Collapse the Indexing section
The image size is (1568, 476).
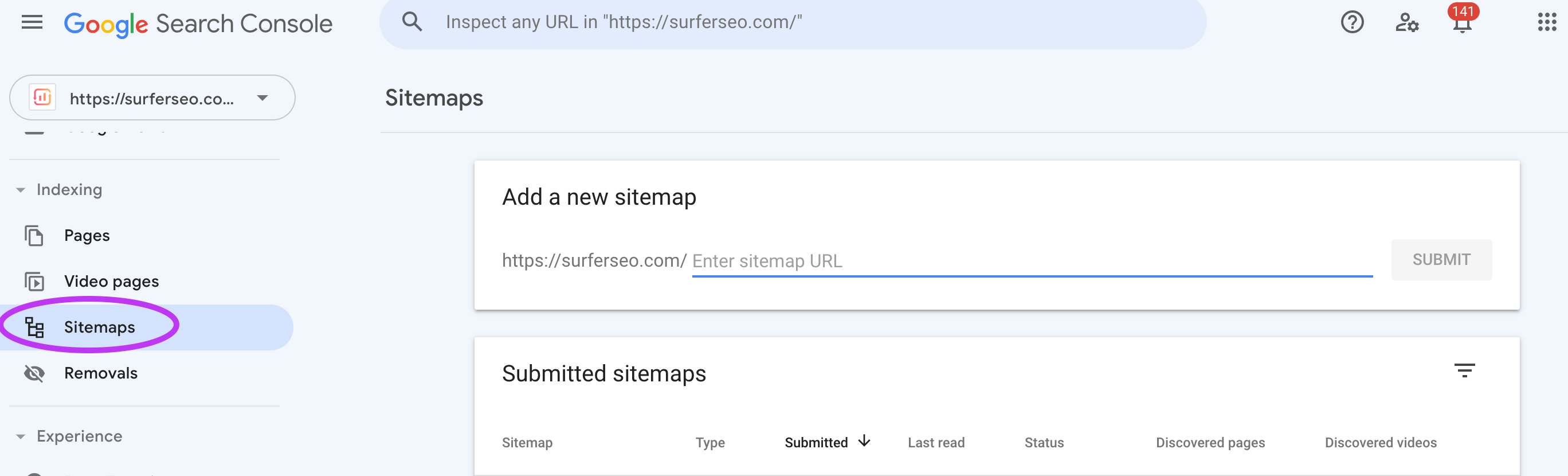click(21, 190)
